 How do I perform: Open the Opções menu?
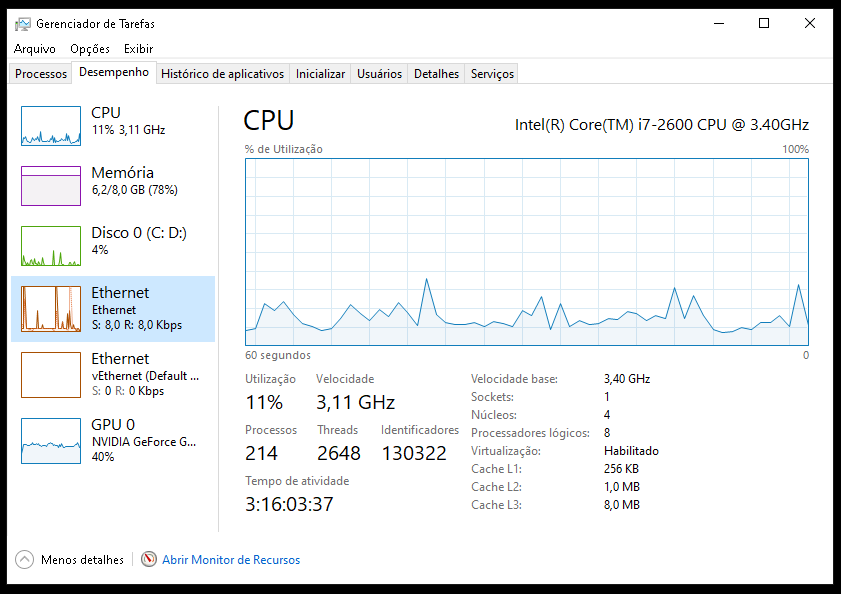(90, 49)
